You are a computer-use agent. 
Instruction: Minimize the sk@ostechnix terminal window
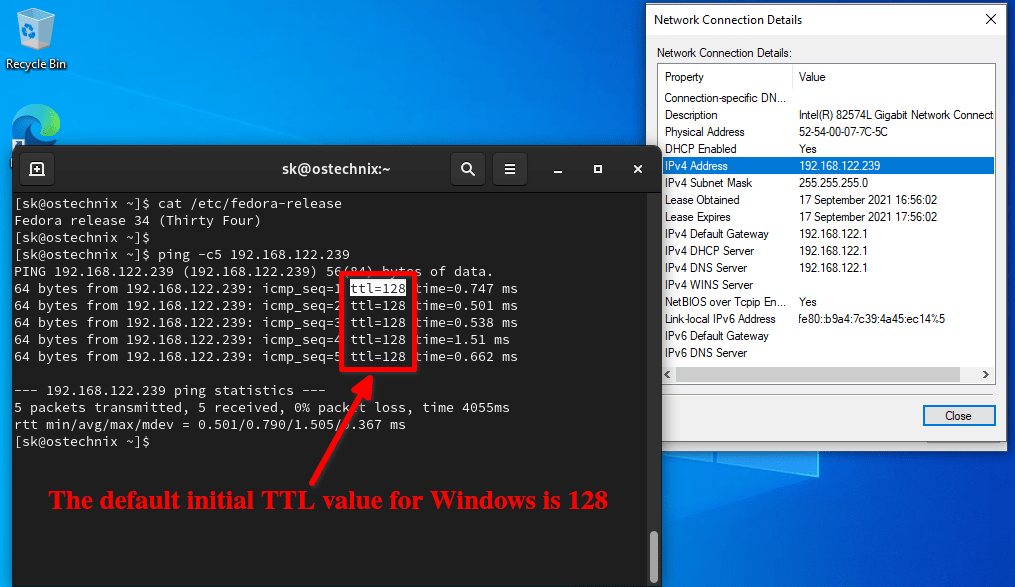557,170
